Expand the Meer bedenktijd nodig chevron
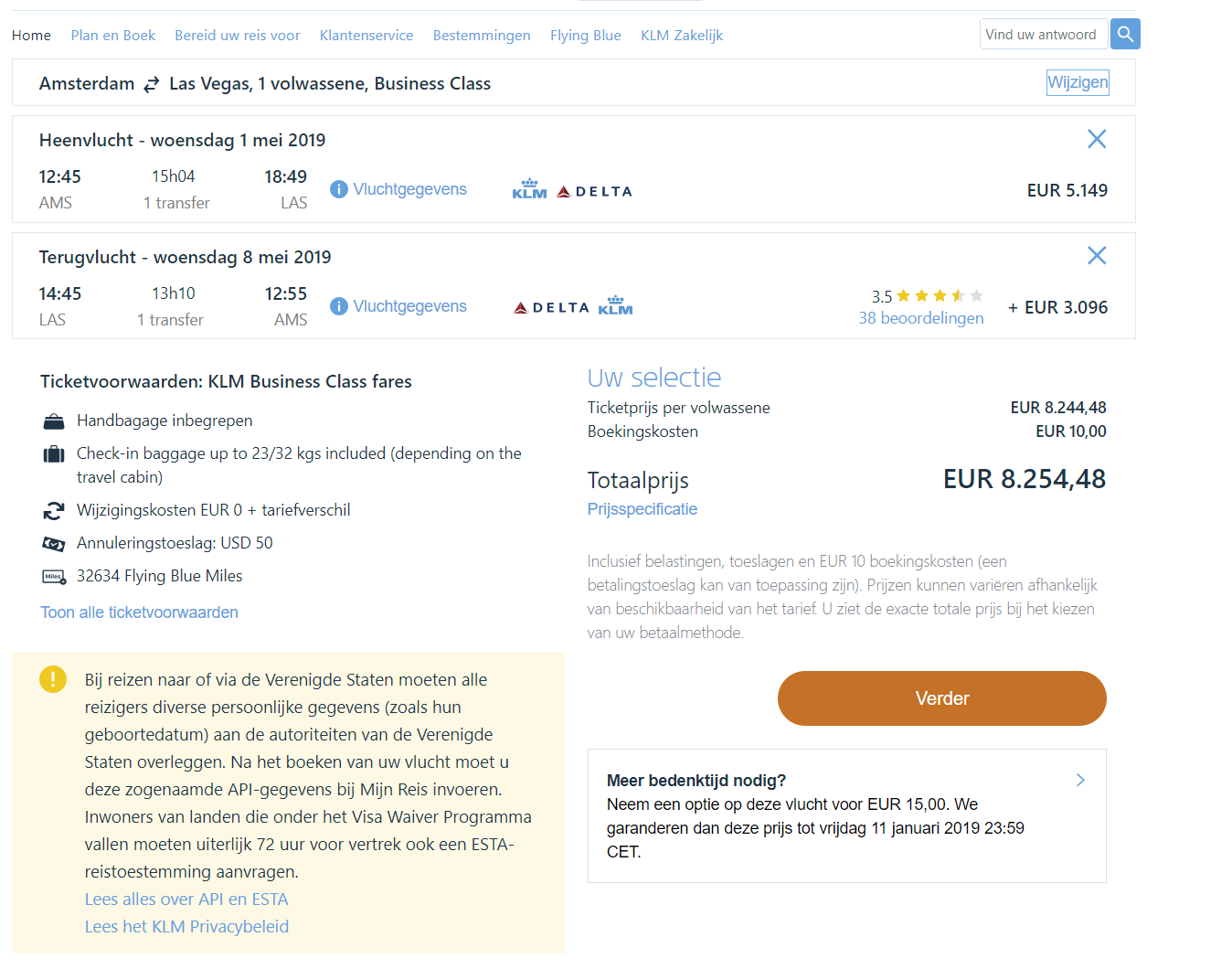 pyautogui.click(x=1080, y=780)
